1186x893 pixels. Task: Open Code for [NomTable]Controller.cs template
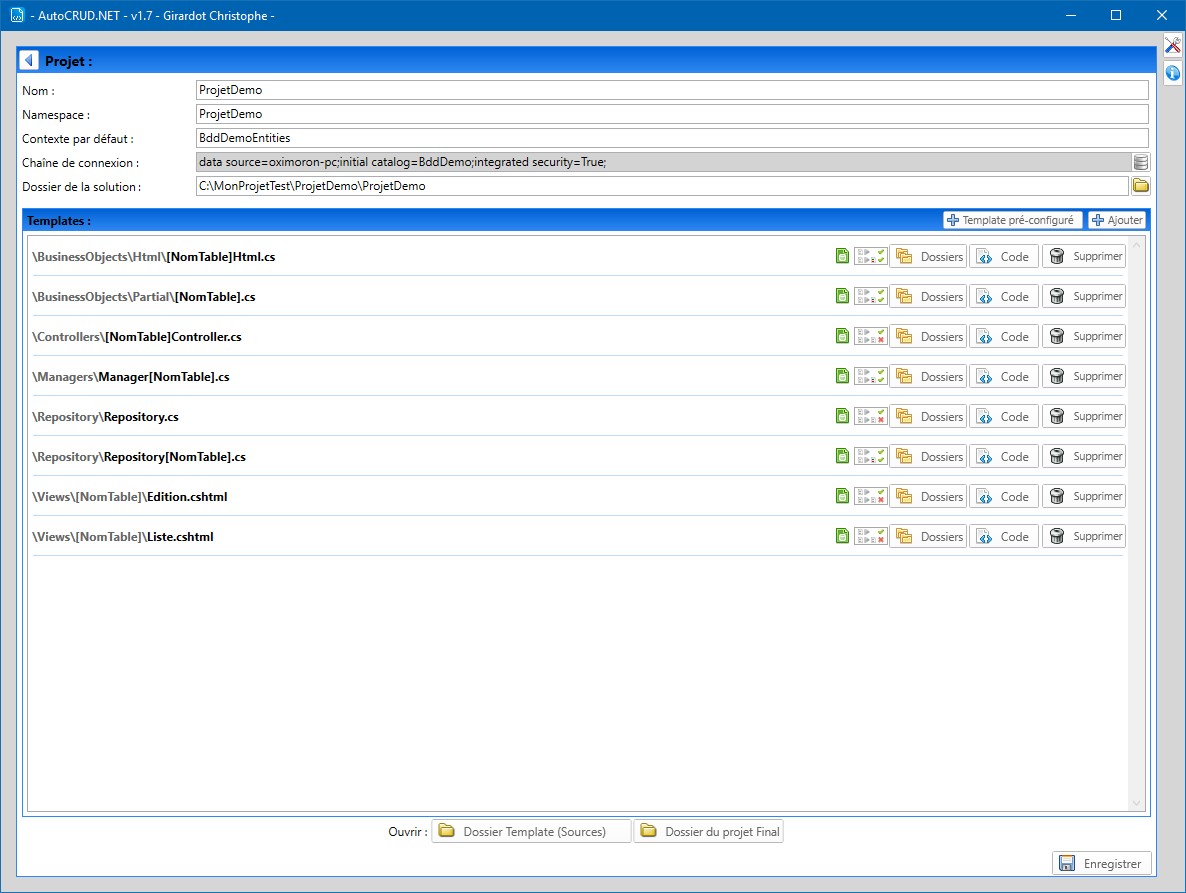pos(1004,336)
